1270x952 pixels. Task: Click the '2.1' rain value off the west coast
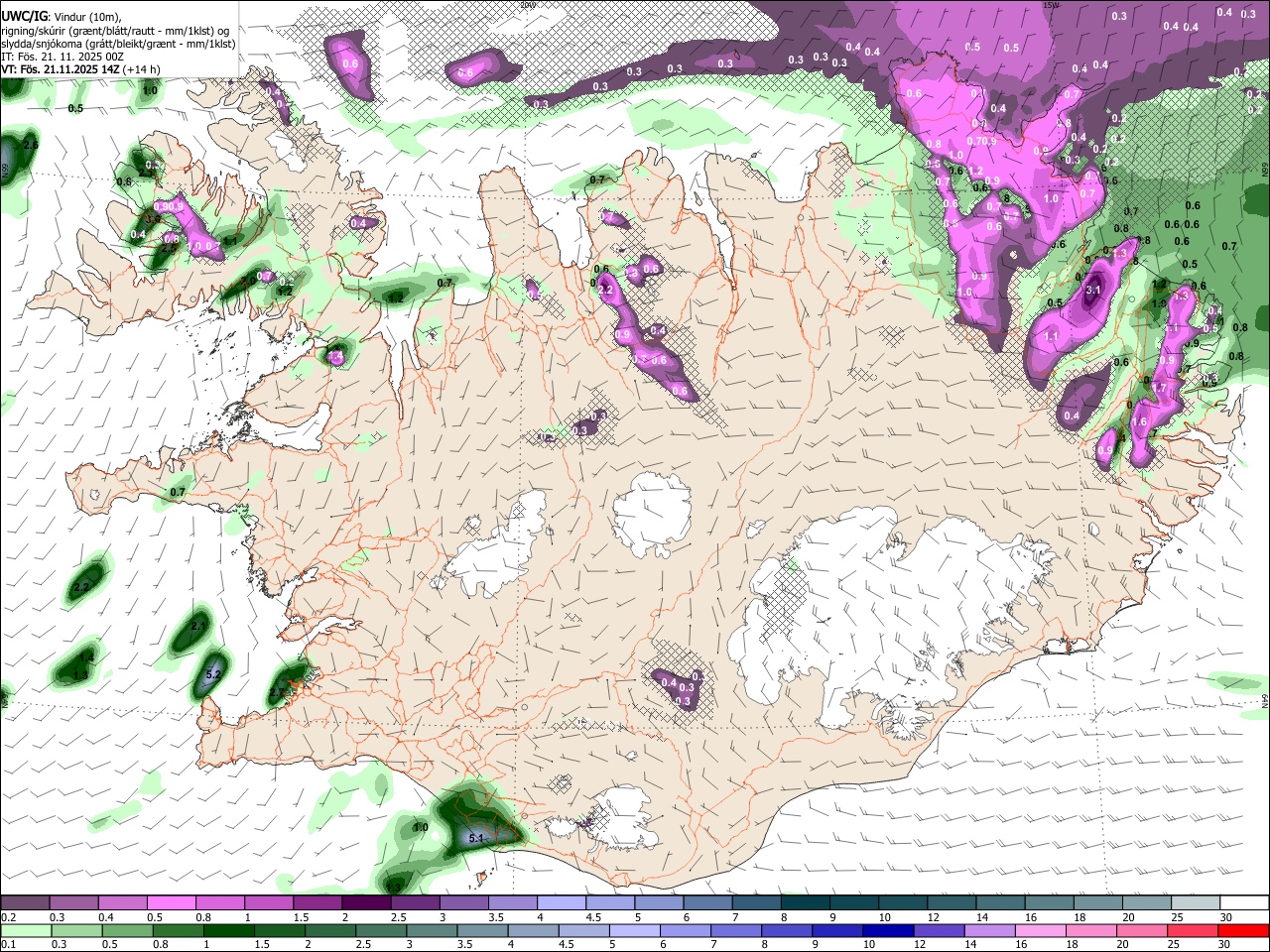tap(197, 627)
